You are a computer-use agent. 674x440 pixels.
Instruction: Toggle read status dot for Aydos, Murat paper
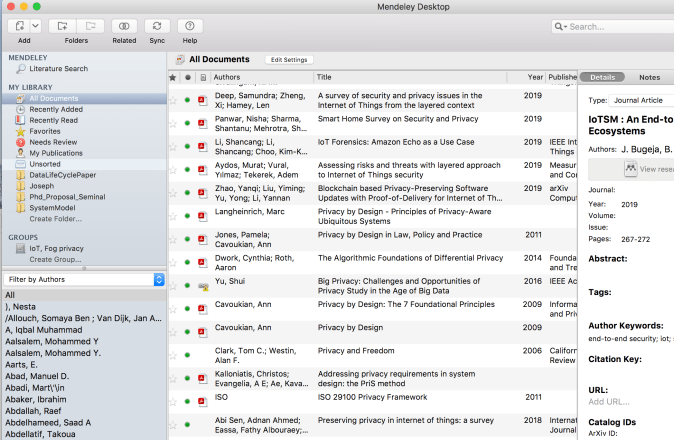click(187, 169)
